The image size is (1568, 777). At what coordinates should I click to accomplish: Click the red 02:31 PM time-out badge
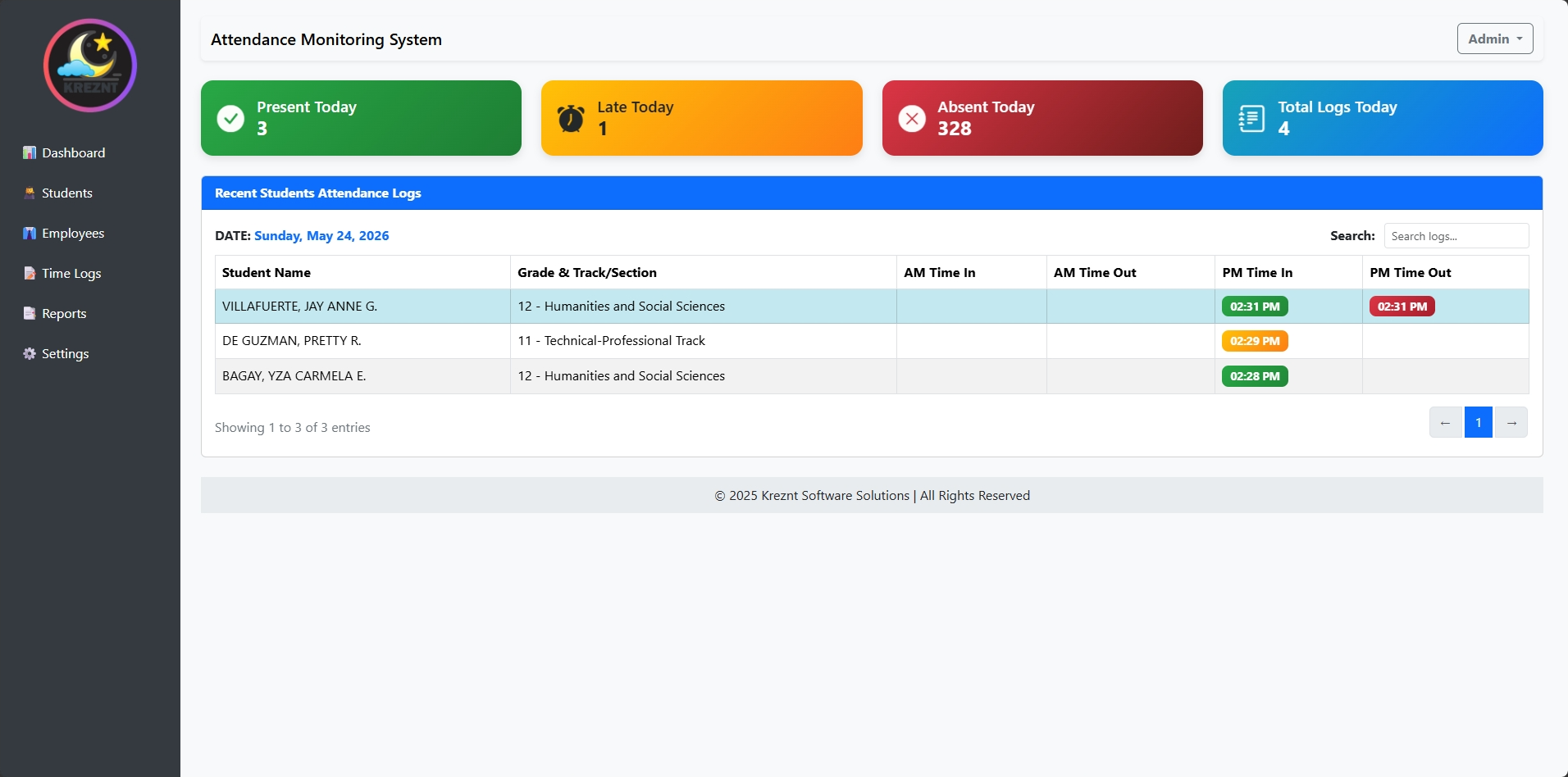click(1402, 307)
